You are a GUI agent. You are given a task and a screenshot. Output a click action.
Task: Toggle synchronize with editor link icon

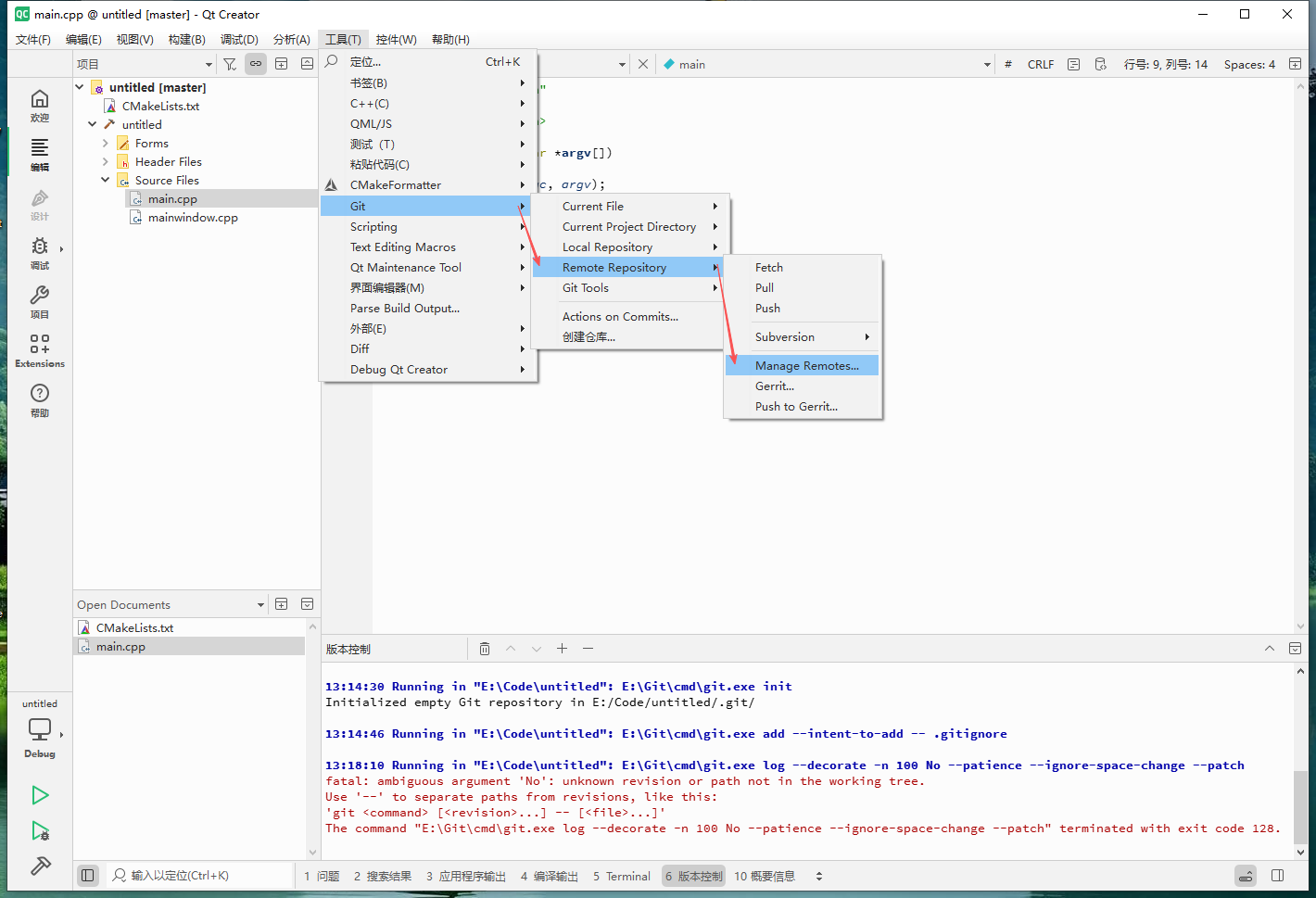[x=256, y=64]
